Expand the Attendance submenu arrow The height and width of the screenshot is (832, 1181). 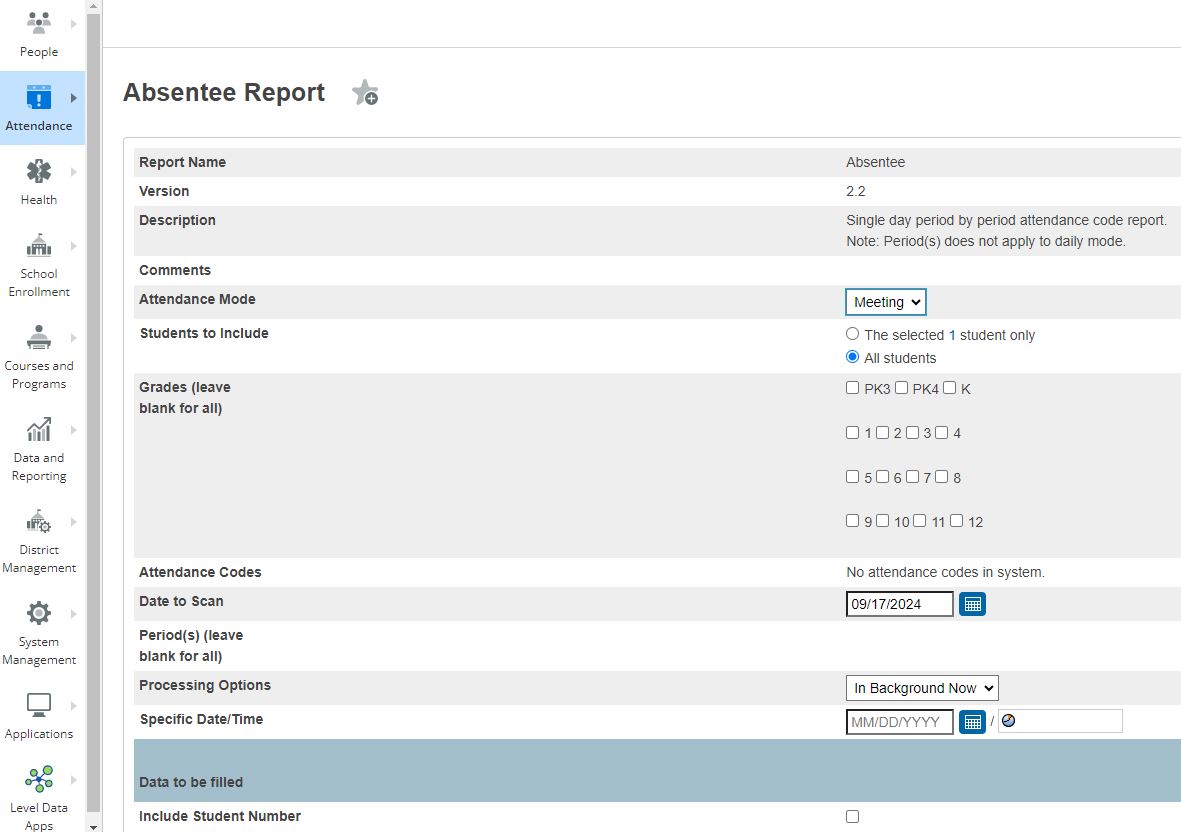[x=72, y=95]
